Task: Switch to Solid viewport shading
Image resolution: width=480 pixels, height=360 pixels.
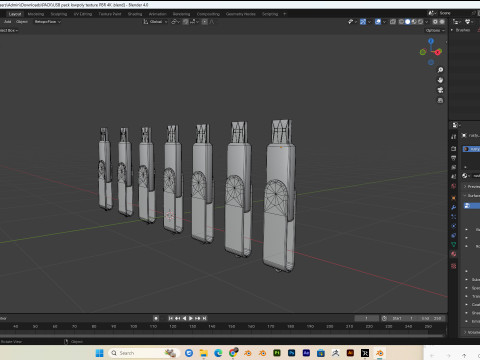Action: coord(407,22)
